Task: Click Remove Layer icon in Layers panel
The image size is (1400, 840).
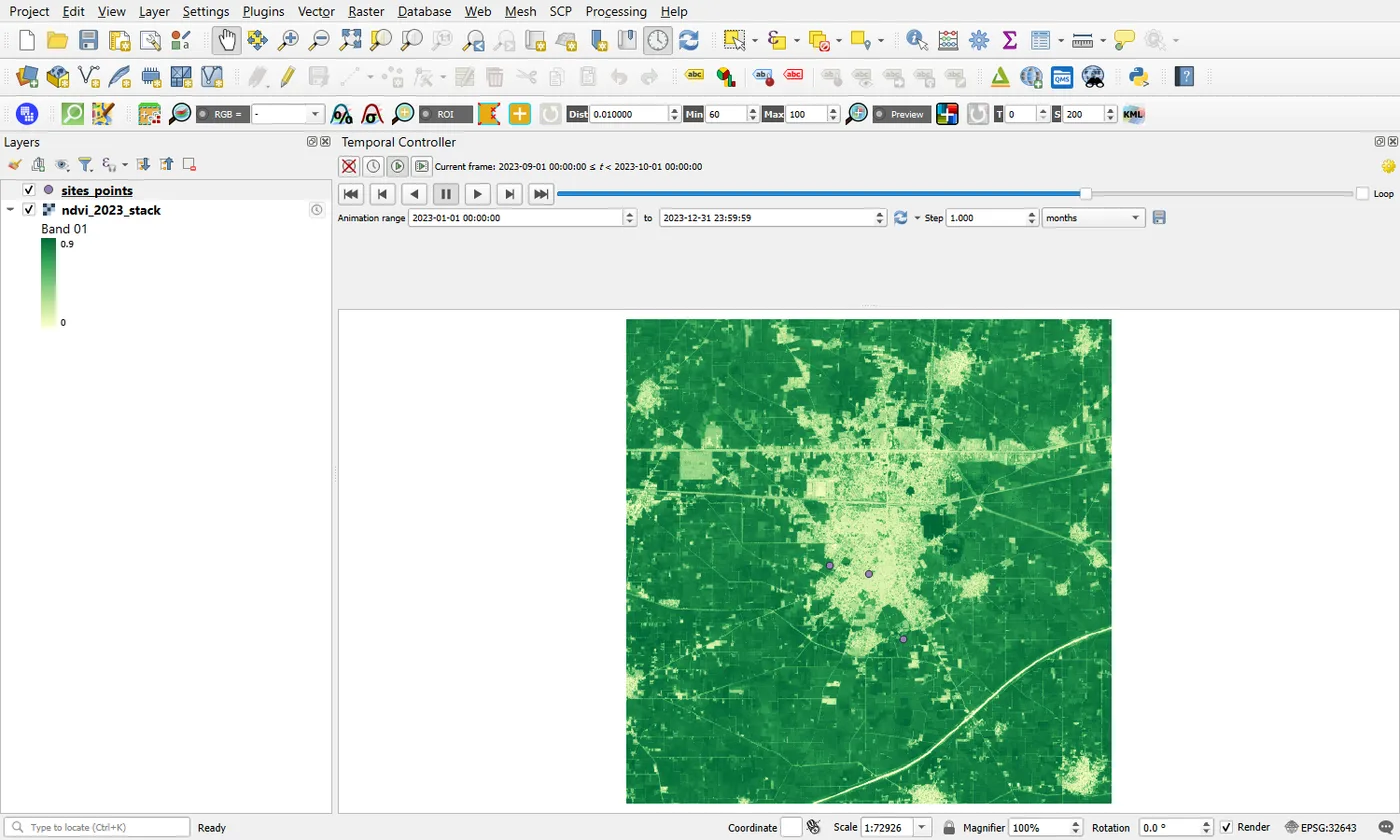Action: coord(188,164)
